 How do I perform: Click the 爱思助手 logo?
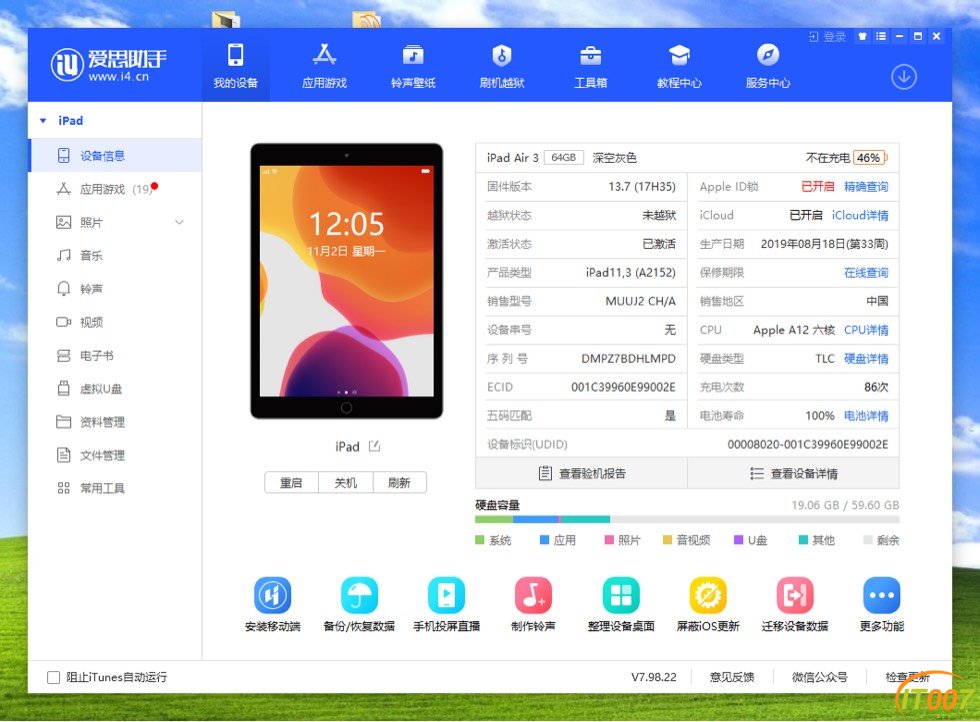click(x=109, y=65)
